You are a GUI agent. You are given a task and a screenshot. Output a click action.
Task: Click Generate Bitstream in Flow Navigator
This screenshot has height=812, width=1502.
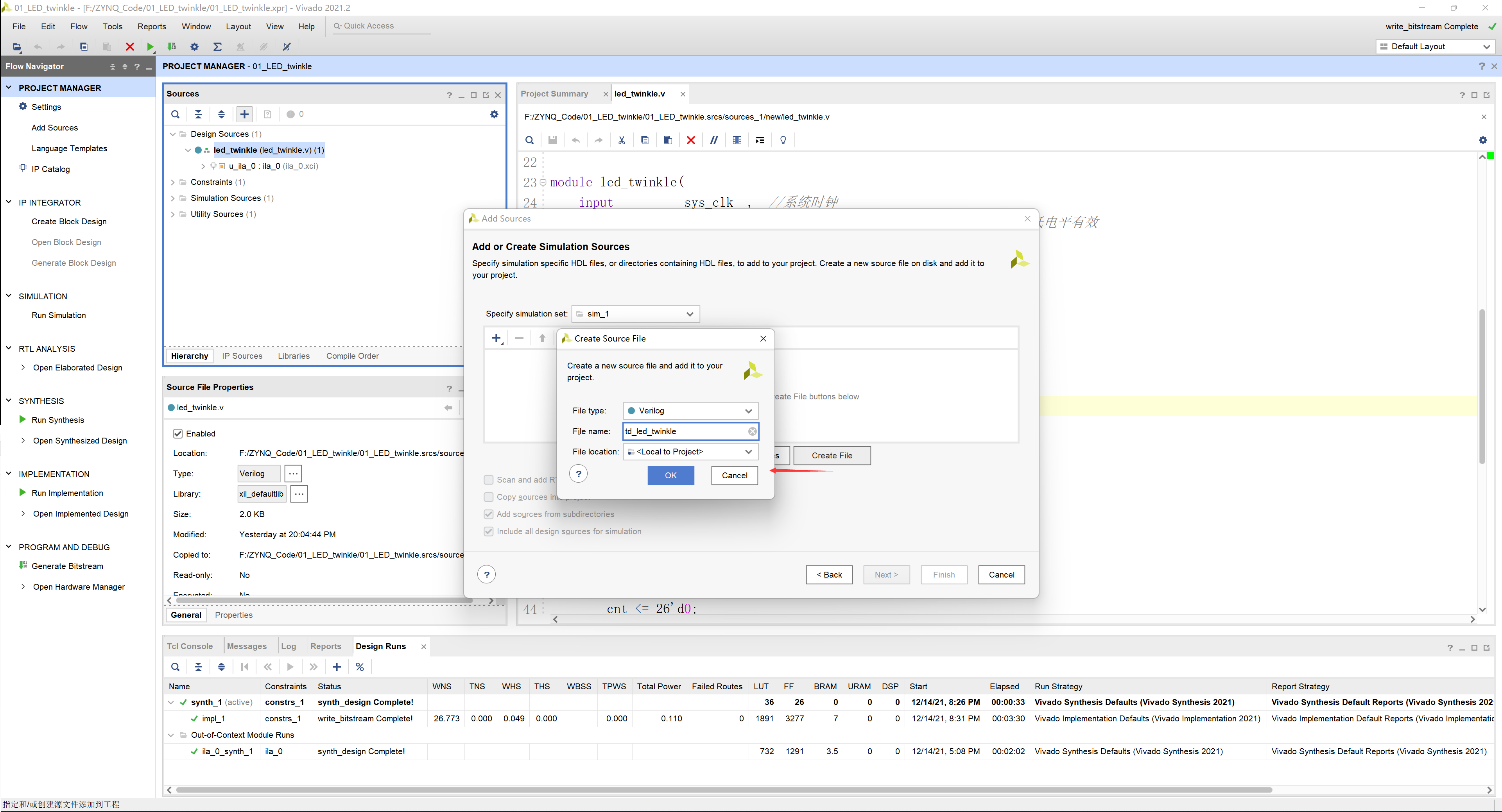[67, 566]
